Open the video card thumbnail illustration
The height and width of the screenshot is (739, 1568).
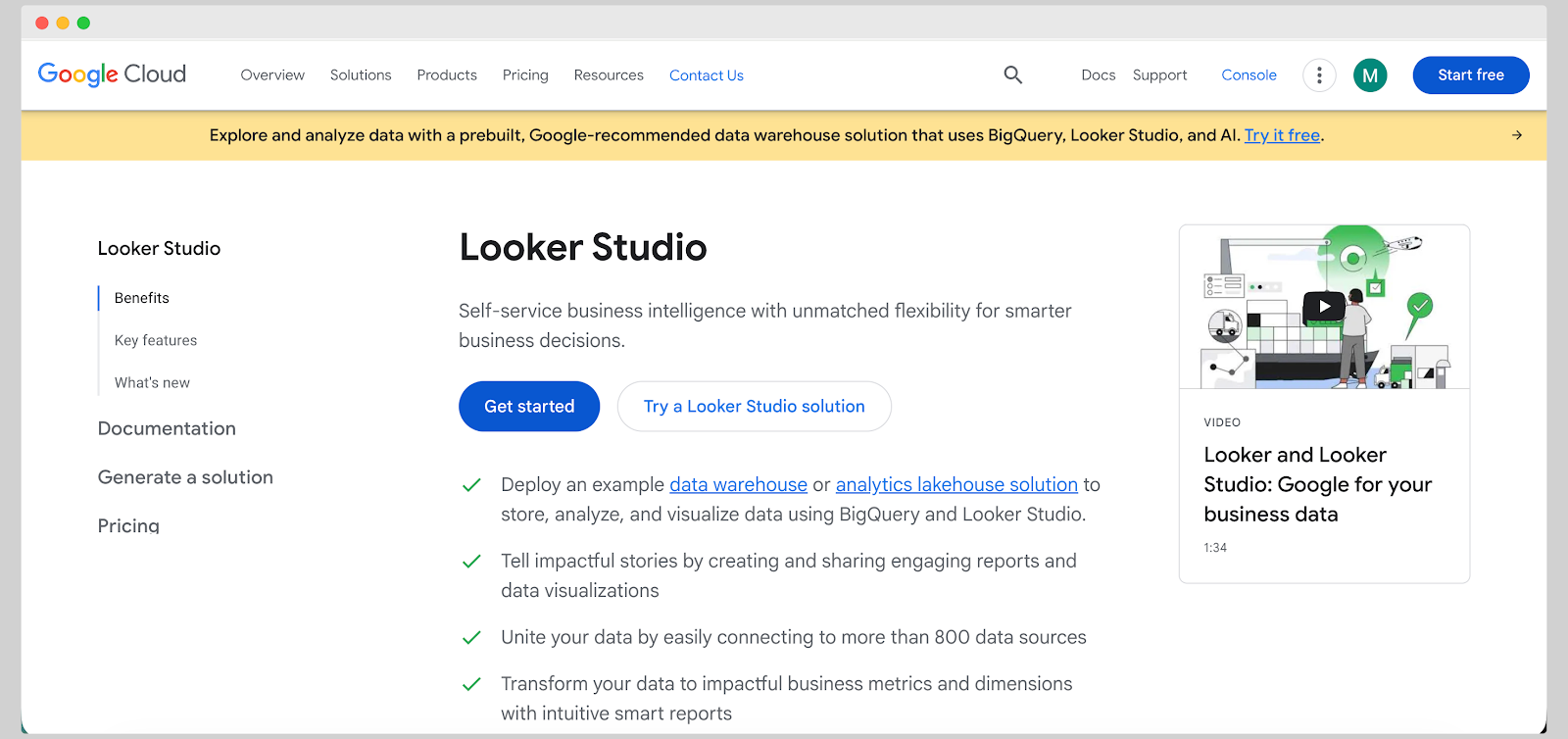tap(1324, 307)
